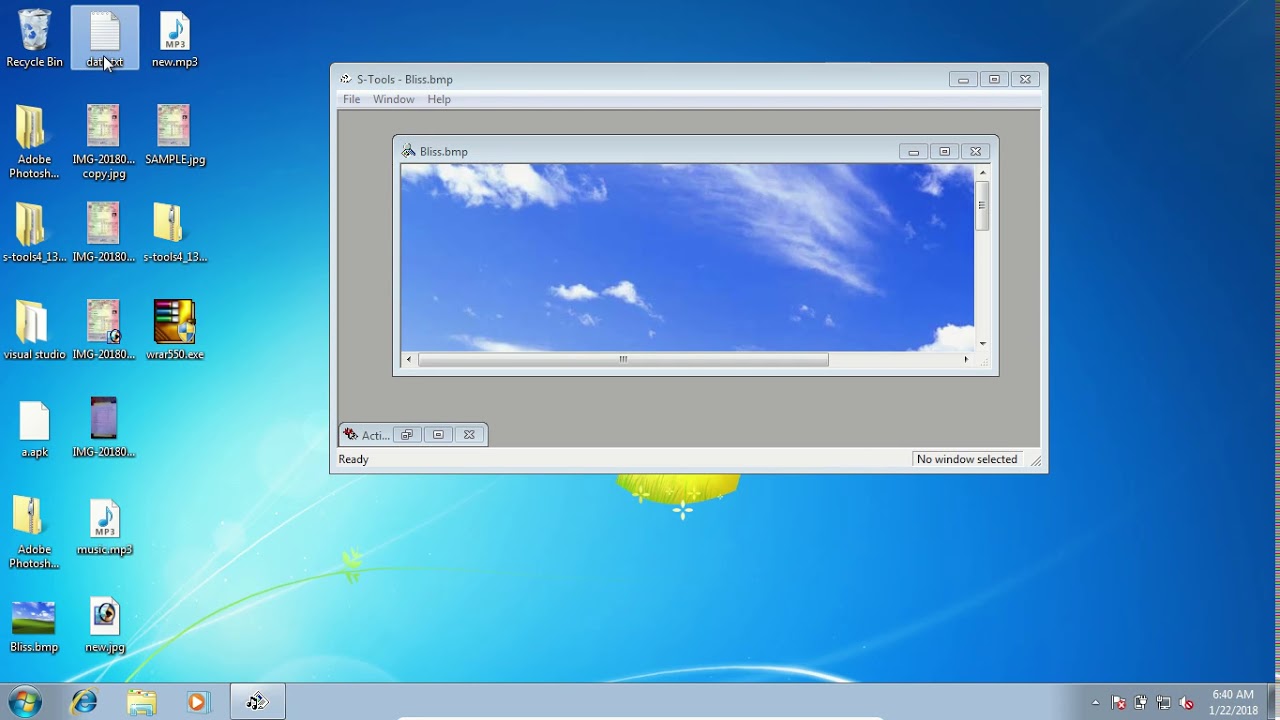Open the File menu in S-Tools
Screen dimensions: 1280x720
[x=351, y=99]
